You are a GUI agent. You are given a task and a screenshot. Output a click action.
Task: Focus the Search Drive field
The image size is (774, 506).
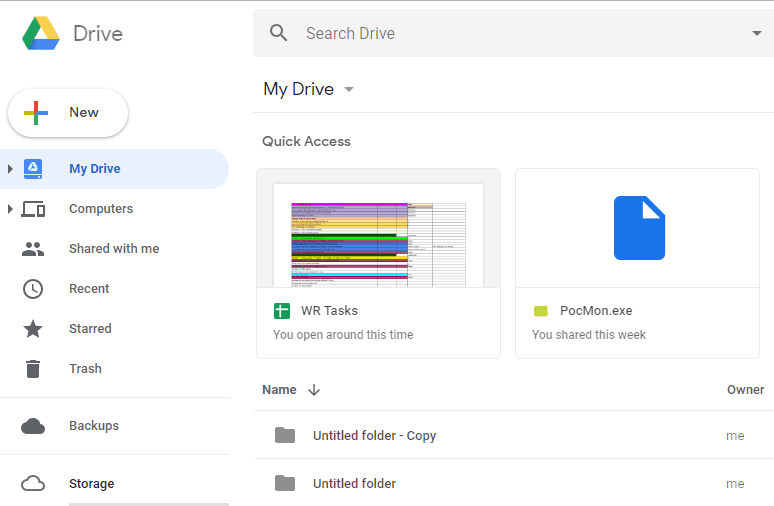(513, 33)
